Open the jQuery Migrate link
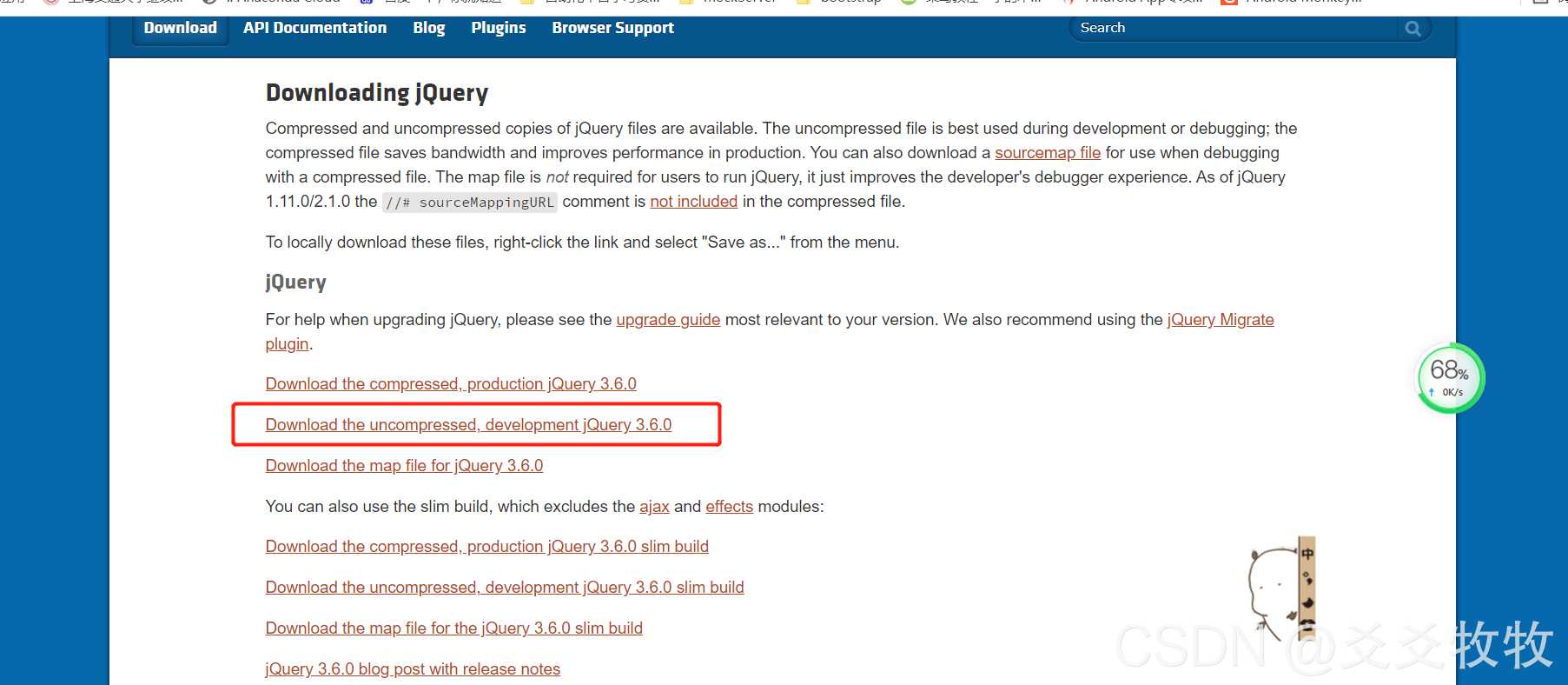The image size is (1568, 685). [1221, 320]
